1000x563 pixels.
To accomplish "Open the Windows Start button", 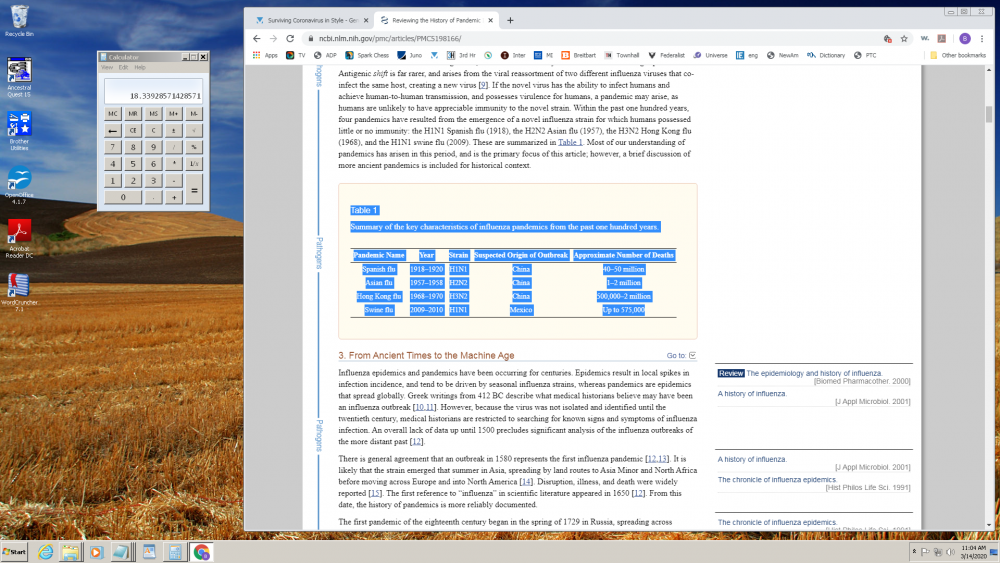I will 15,552.
